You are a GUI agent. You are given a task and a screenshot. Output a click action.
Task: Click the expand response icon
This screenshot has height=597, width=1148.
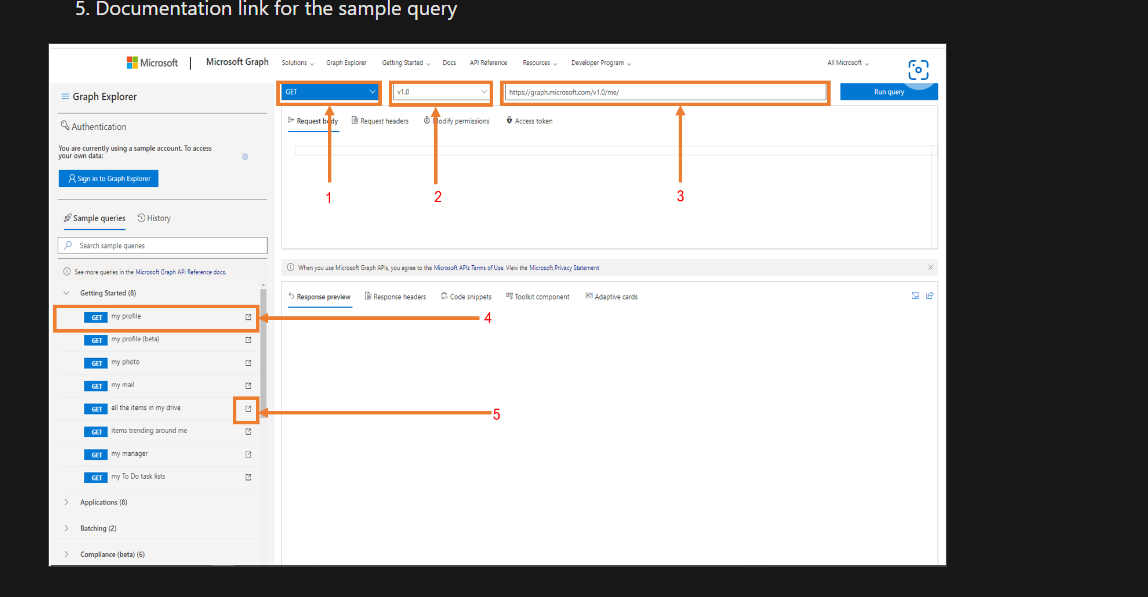click(915, 296)
